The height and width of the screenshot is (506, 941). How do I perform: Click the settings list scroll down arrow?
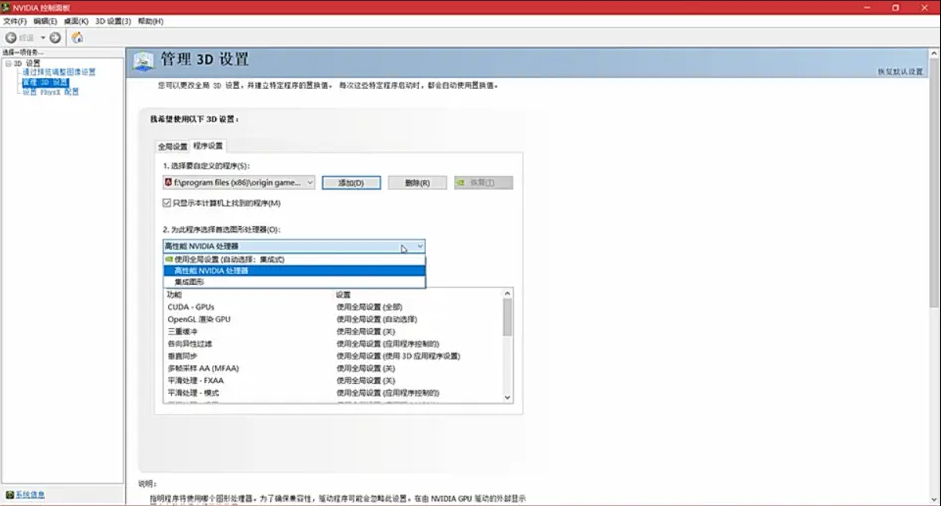[x=507, y=397]
